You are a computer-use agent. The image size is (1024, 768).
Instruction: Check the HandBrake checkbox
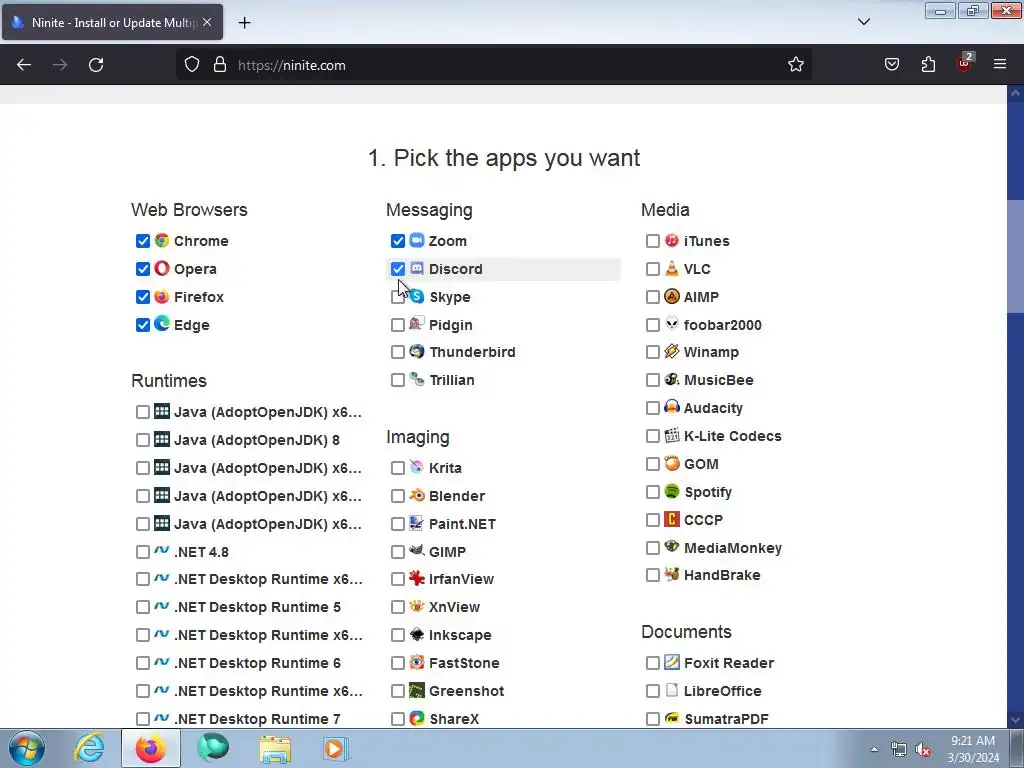click(x=652, y=575)
